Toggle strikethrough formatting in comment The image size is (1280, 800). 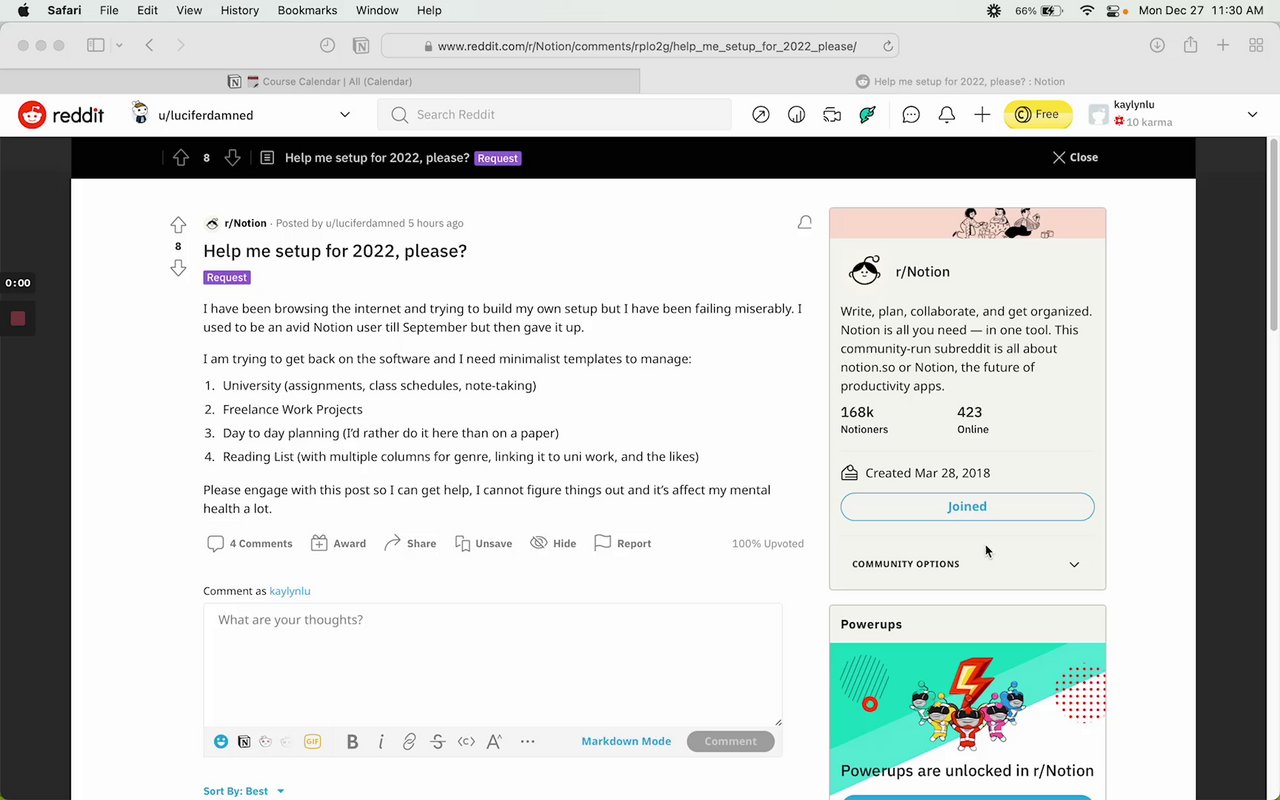point(437,742)
